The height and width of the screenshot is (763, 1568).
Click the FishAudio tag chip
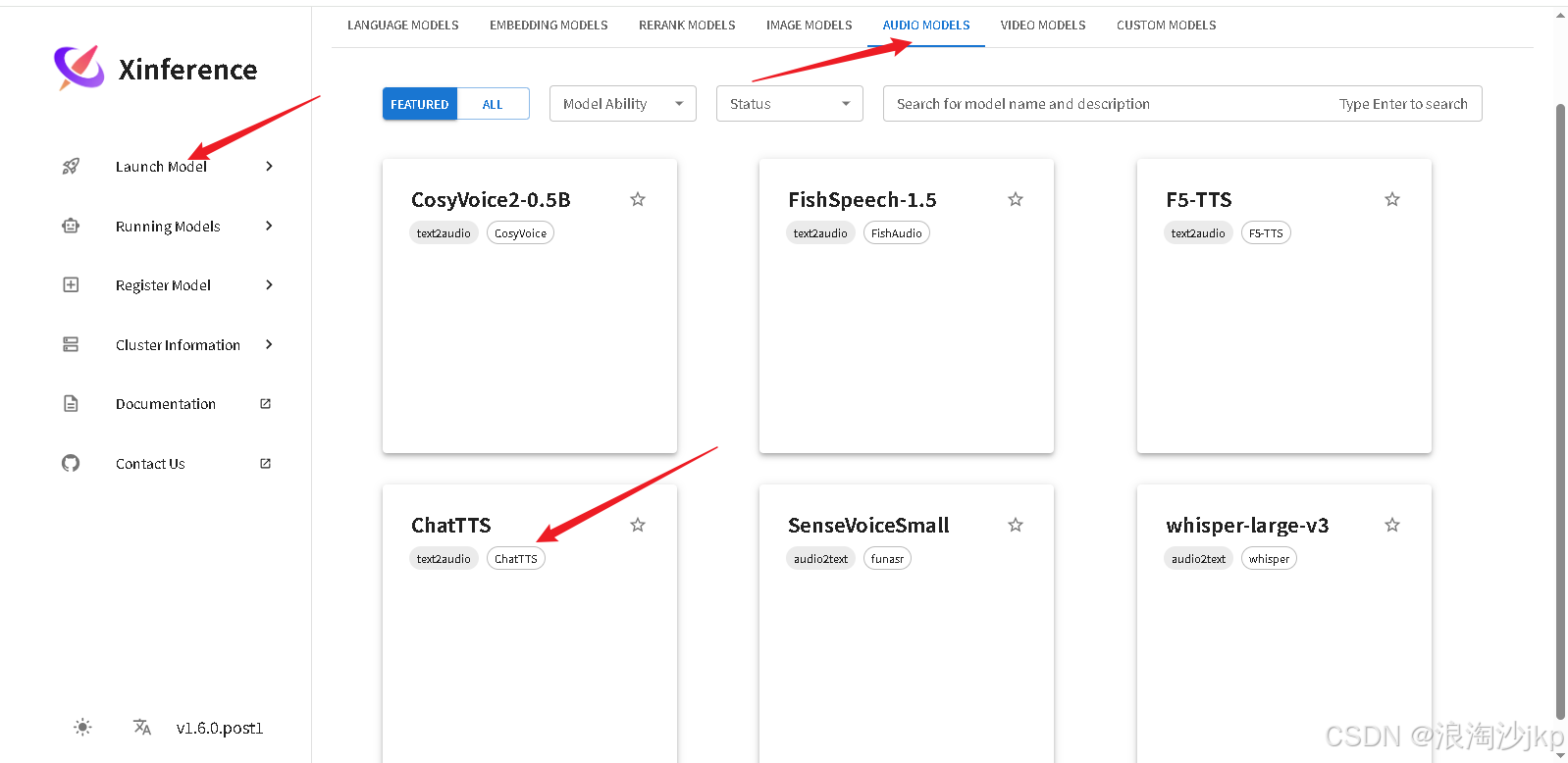click(x=897, y=232)
